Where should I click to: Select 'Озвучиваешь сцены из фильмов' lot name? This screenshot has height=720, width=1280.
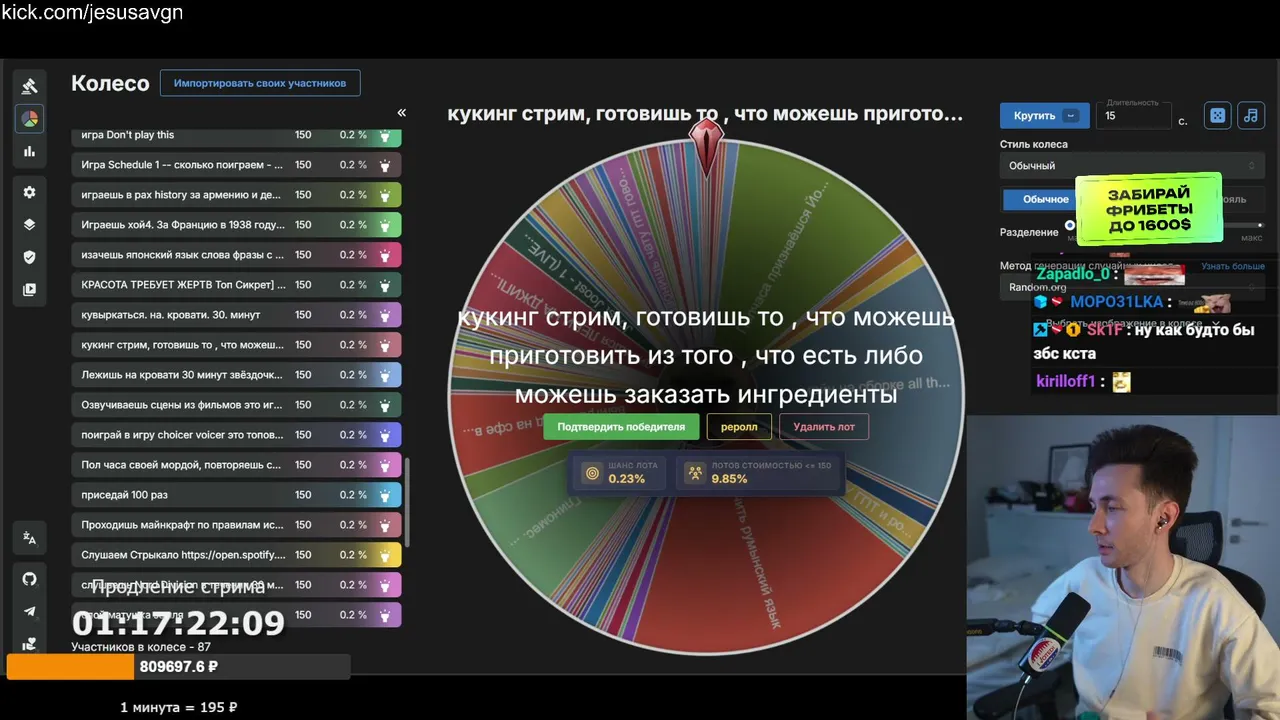coord(182,405)
